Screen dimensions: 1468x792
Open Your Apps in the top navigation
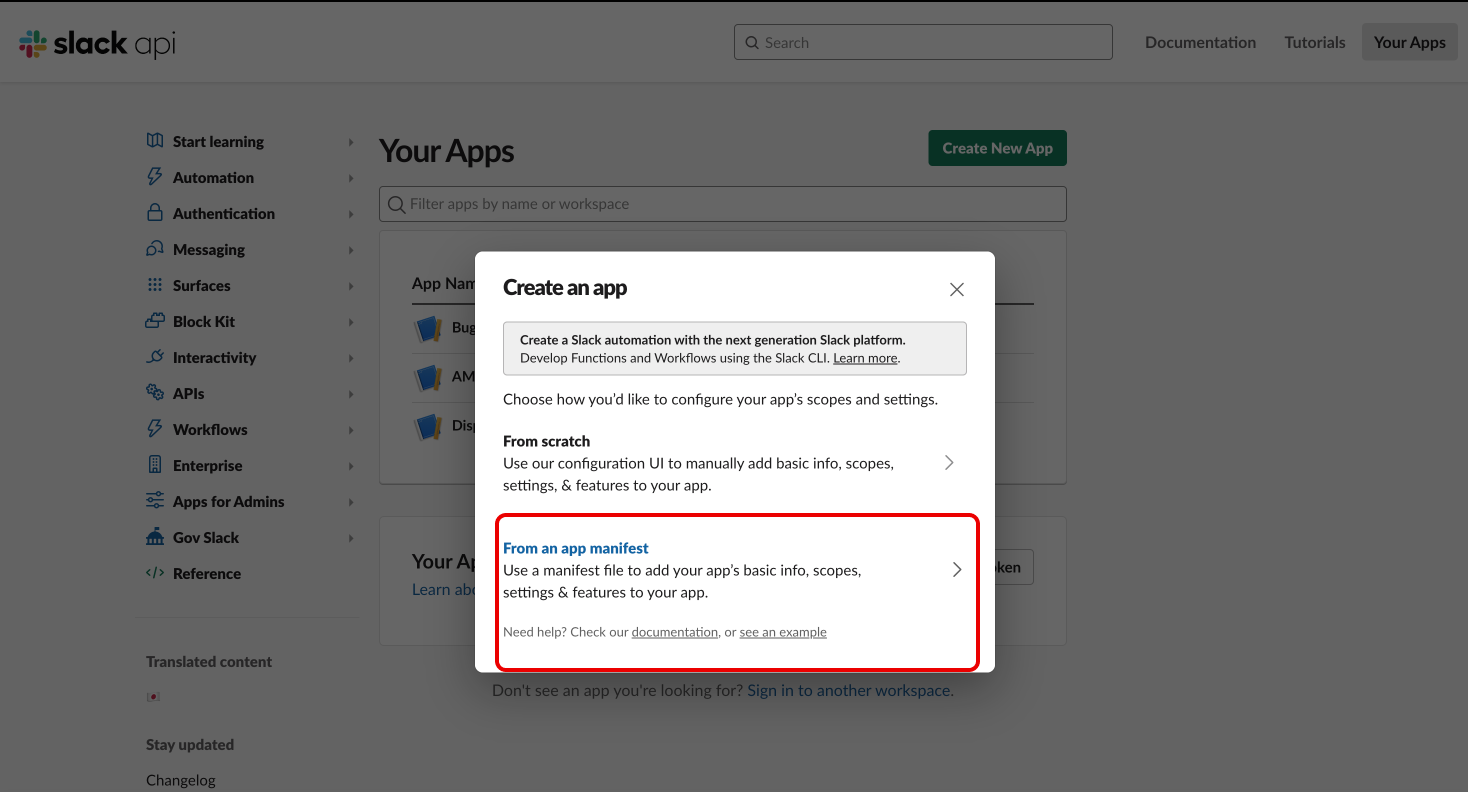[1410, 42]
